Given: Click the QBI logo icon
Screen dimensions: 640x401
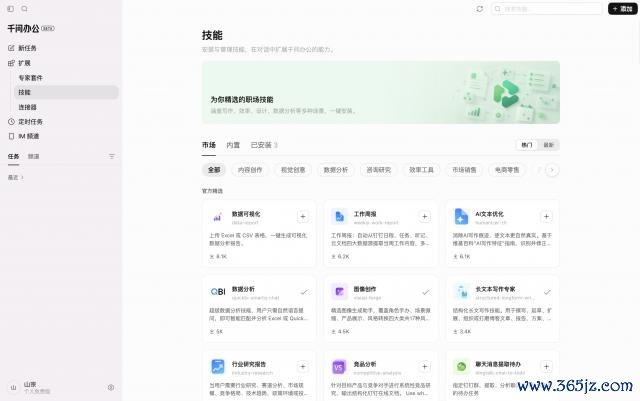Looking at the screenshot, I should 218,292.
